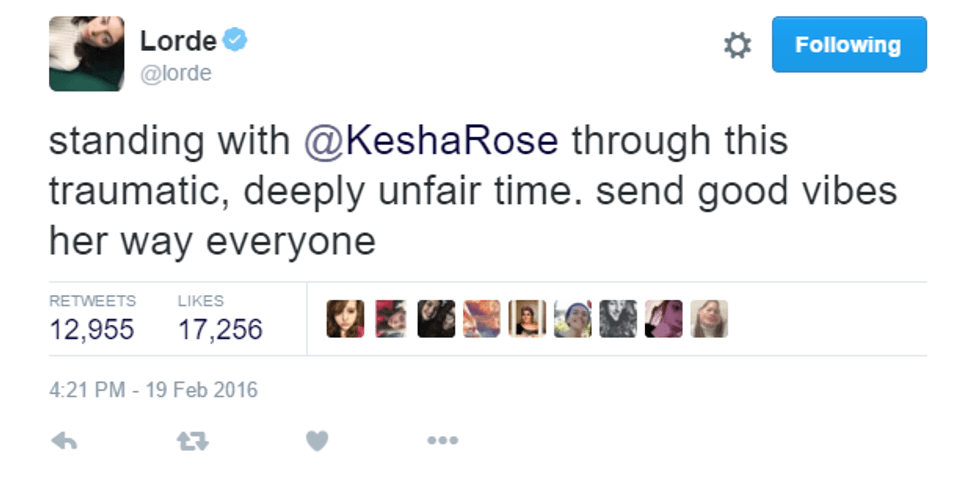Click the last liker avatar thumbnail

(709, 319)
